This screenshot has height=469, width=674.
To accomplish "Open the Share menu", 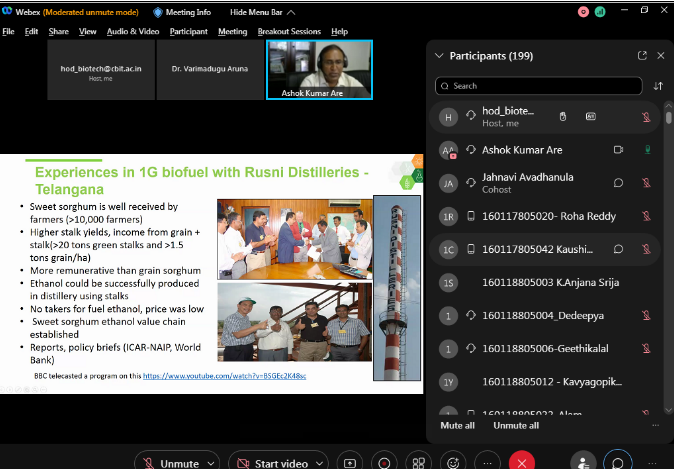I will click(58, 31).
